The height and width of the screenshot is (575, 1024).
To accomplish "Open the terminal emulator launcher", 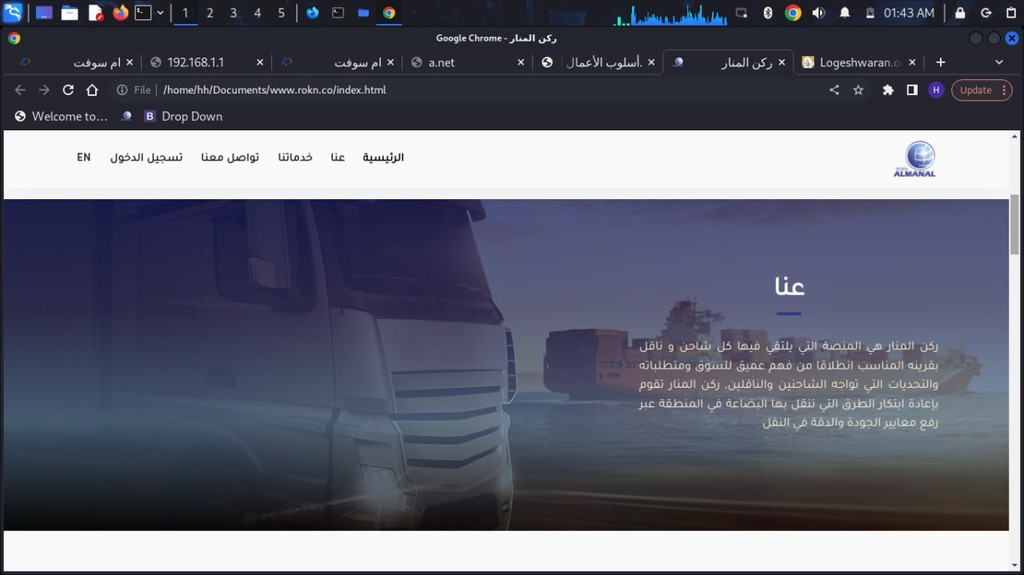I will click(x=143, y=12).
